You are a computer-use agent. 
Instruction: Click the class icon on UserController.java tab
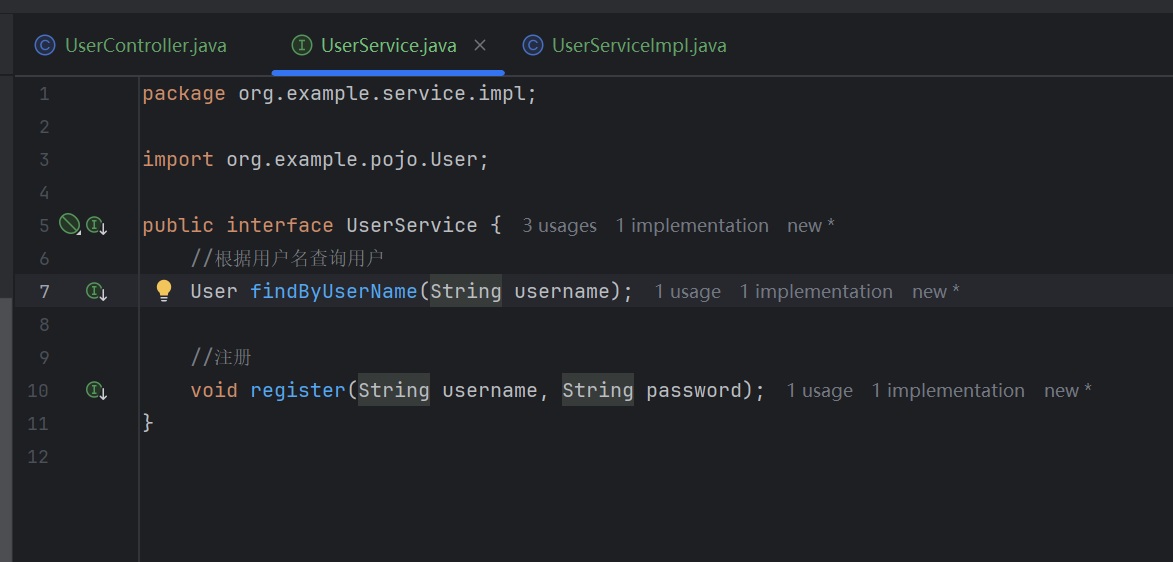[45, 46]
